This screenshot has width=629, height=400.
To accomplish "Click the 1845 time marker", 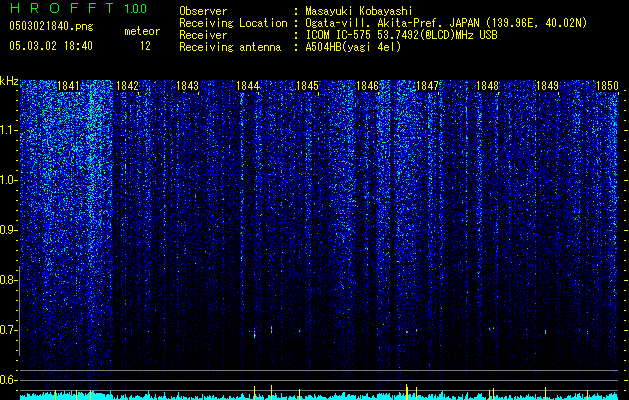I will [x=307, y=86].
